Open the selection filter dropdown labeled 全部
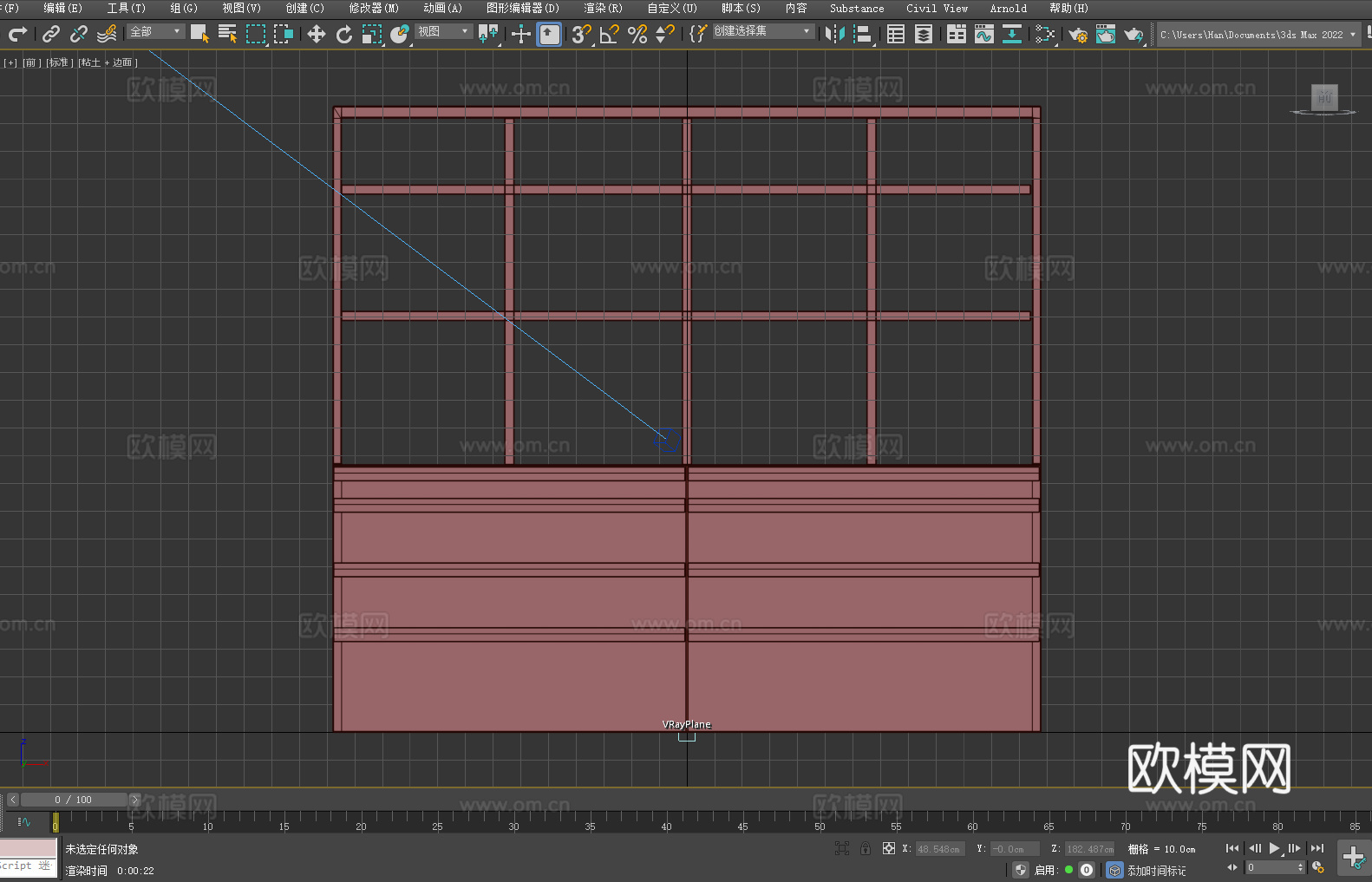 156,31
